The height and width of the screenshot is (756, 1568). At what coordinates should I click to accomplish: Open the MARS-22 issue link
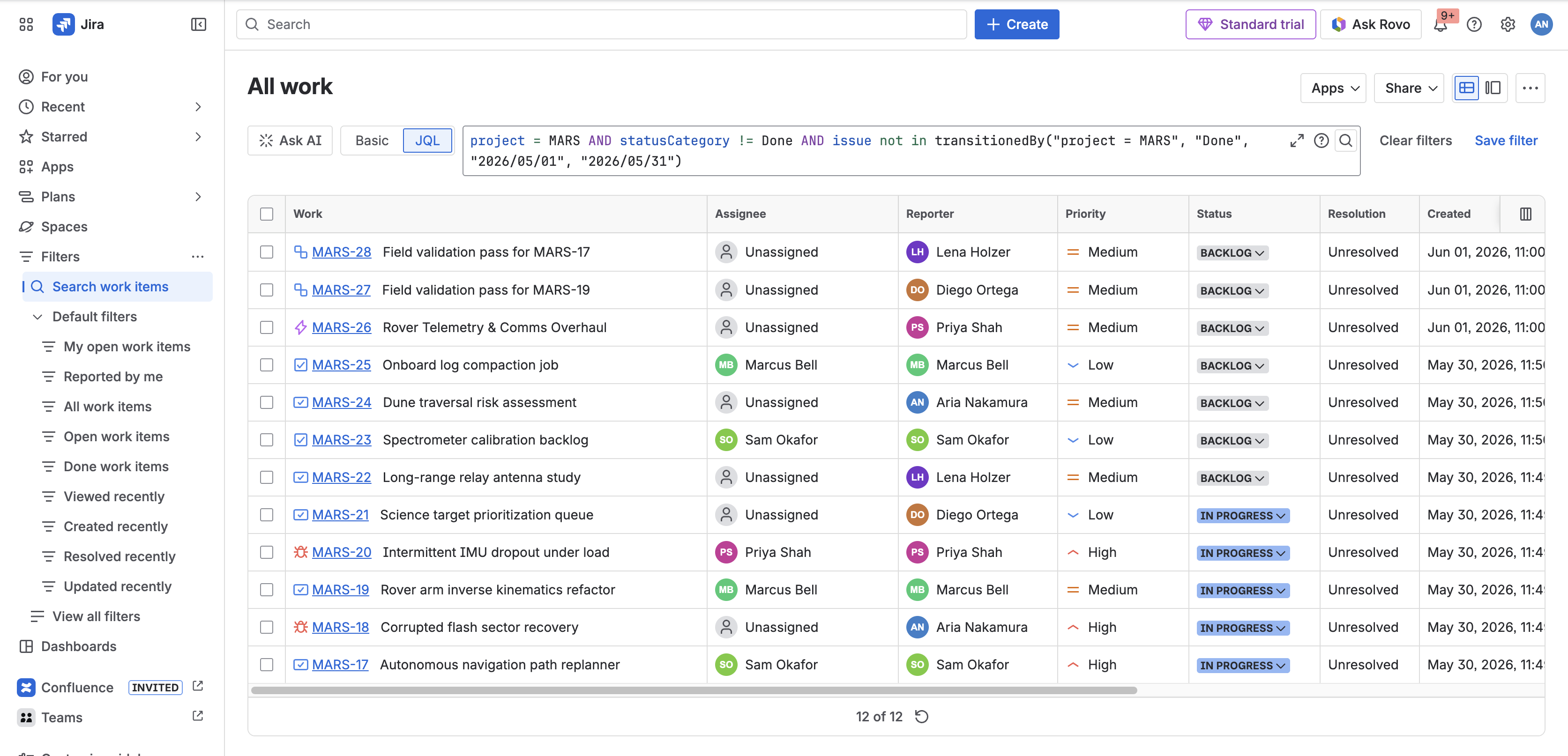point(342,477)
